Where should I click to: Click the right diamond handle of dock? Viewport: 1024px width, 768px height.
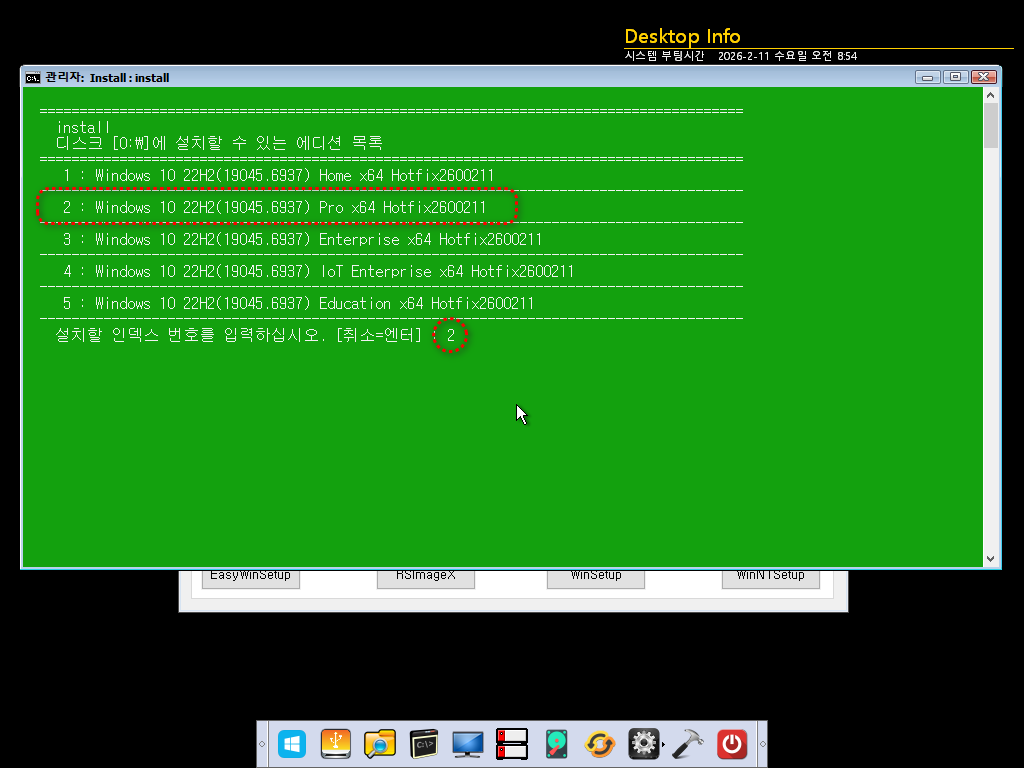(762, 744)
